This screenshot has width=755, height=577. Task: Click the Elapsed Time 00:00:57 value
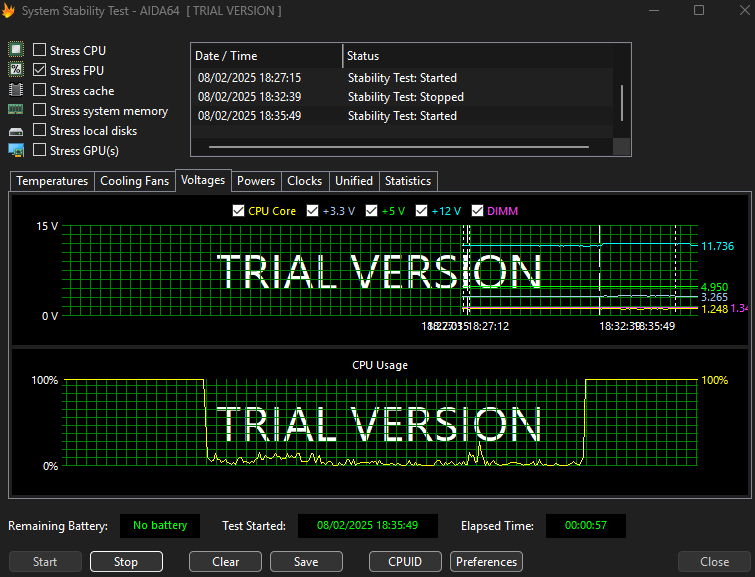(x=586, y=525)
